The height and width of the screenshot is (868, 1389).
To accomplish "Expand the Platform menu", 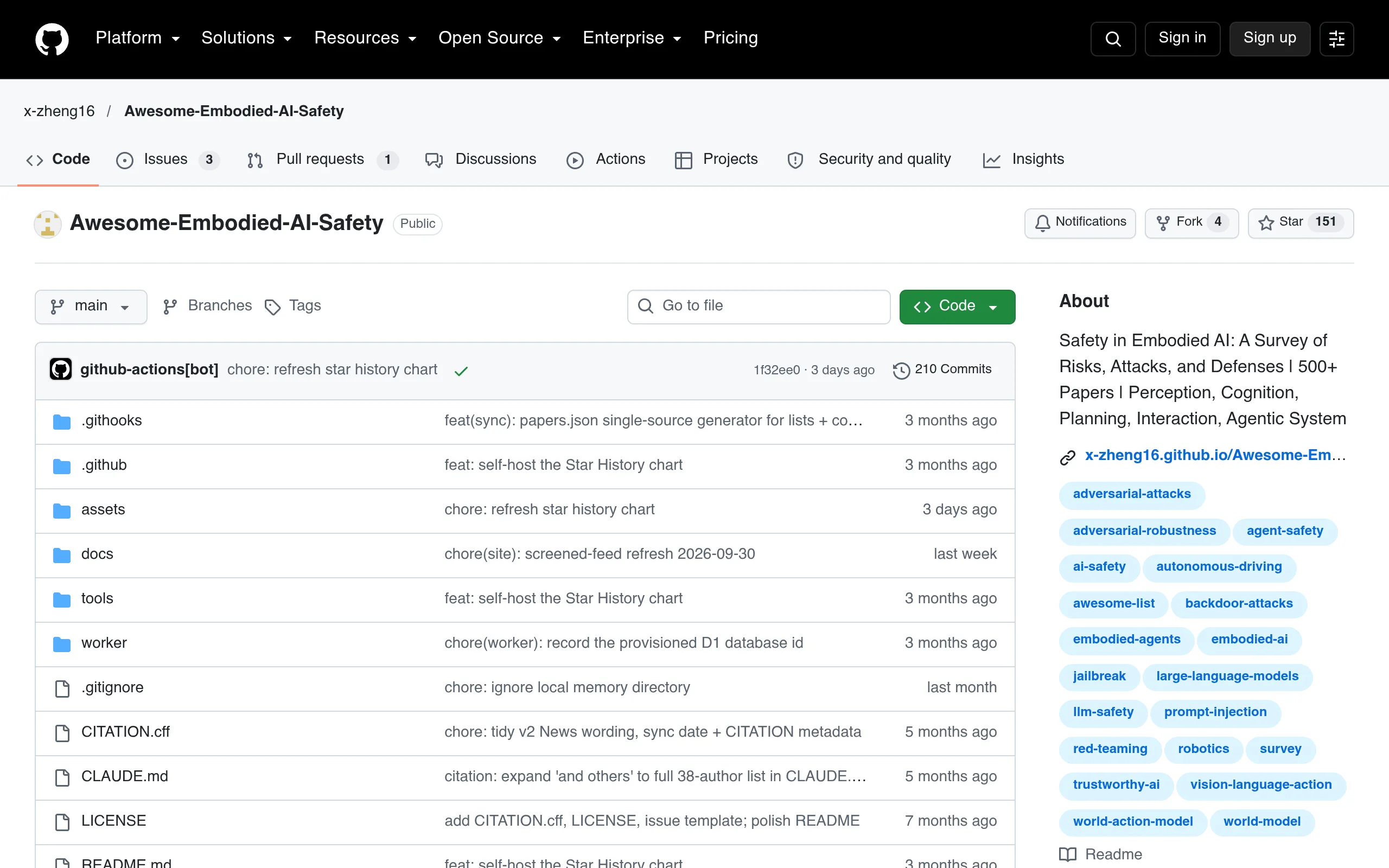I will pos(138,38).
